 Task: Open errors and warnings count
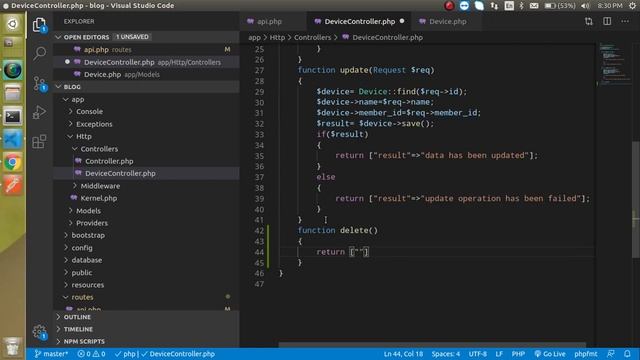(x=91, y=354)
